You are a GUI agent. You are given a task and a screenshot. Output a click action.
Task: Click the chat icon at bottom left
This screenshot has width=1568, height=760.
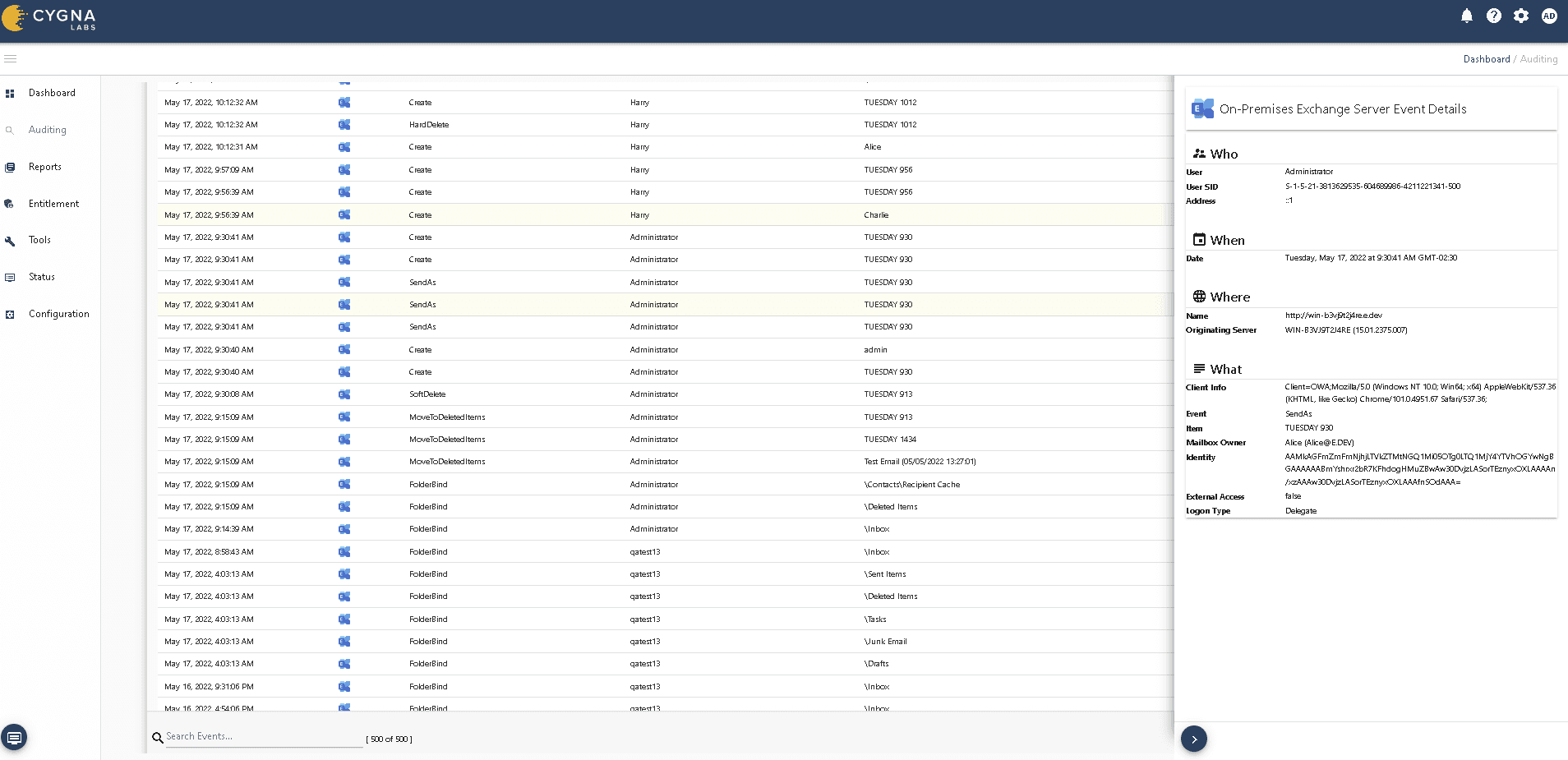point(14,736)
